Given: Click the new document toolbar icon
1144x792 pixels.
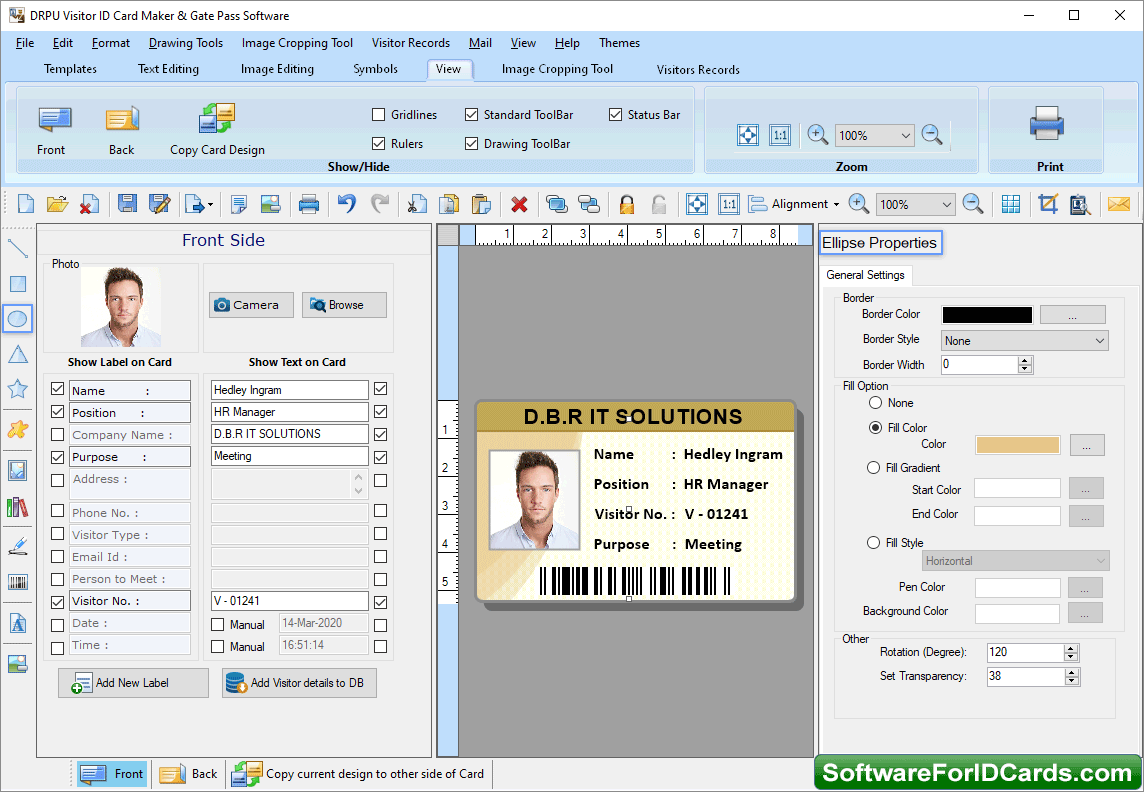Looking at the screenshot, I should tap(26, 204).
